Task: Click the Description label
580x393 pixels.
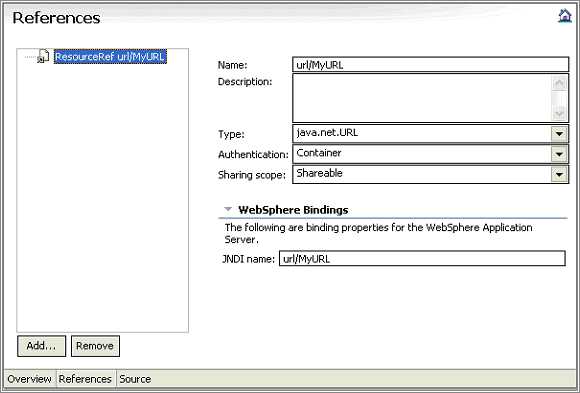Action: tap(245, 81)
